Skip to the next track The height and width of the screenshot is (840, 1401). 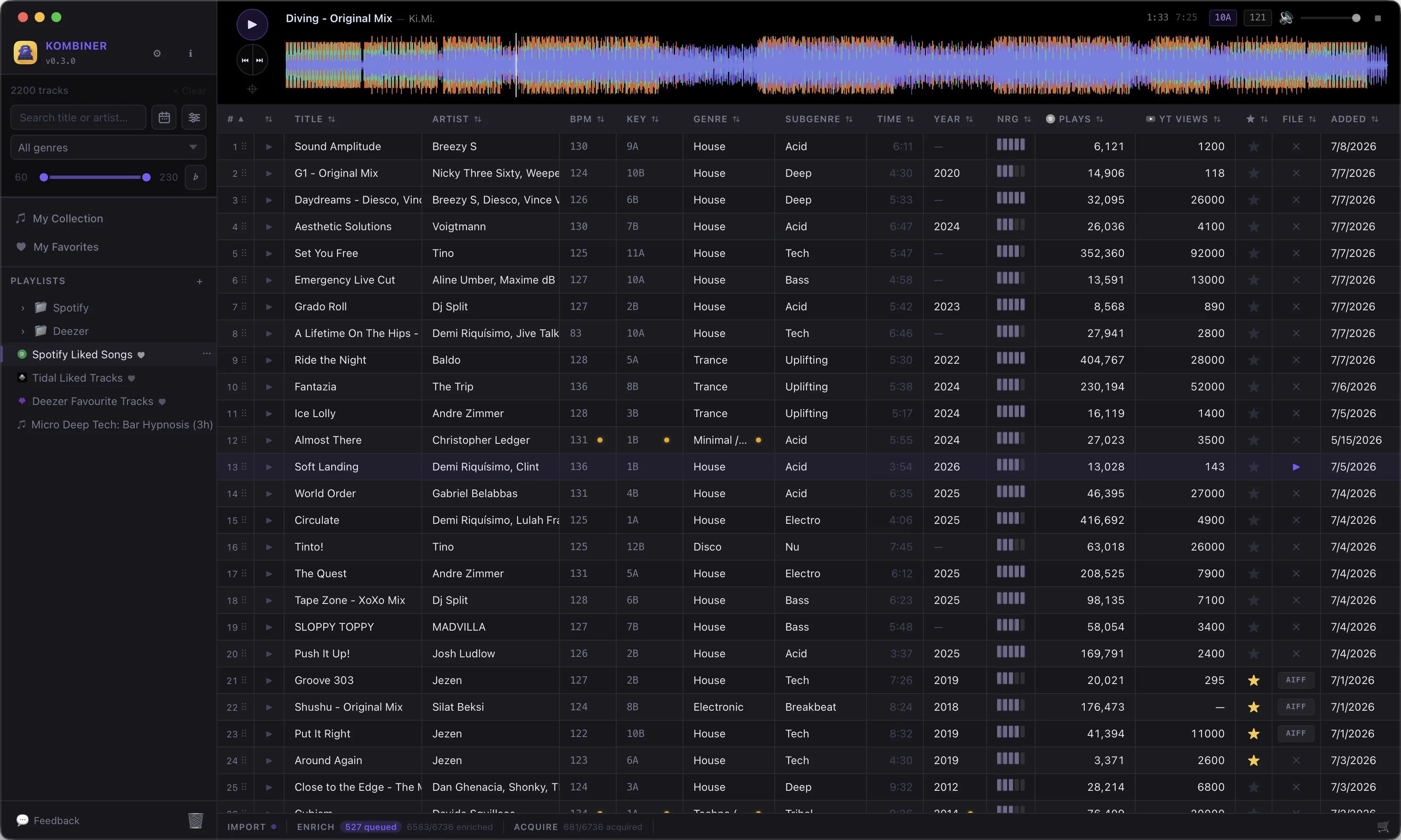coord(260,60)
